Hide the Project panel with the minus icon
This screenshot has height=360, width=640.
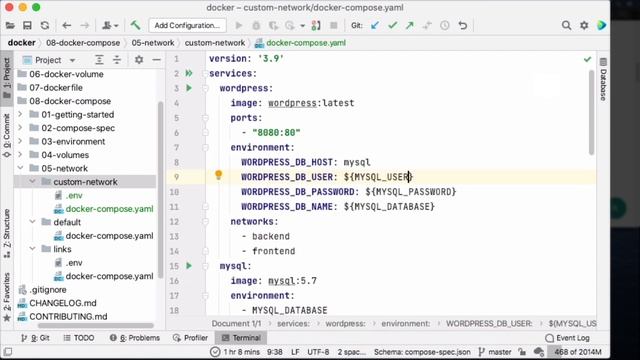pos(156,60)
